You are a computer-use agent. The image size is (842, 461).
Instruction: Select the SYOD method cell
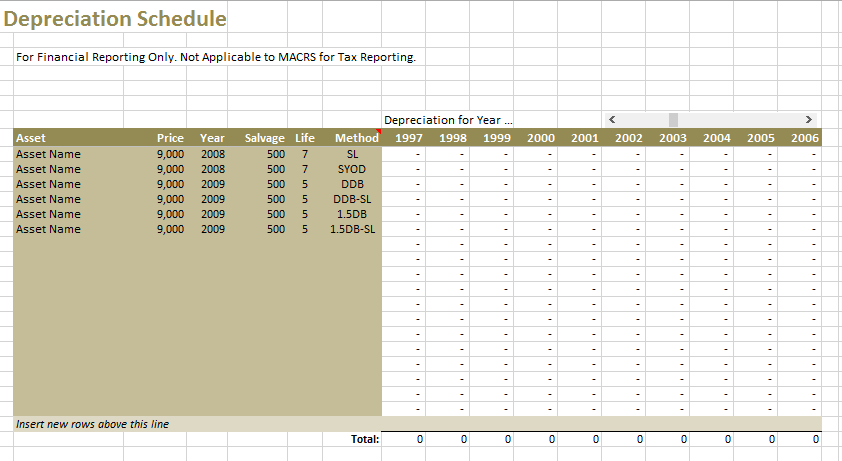pos(352,169)
